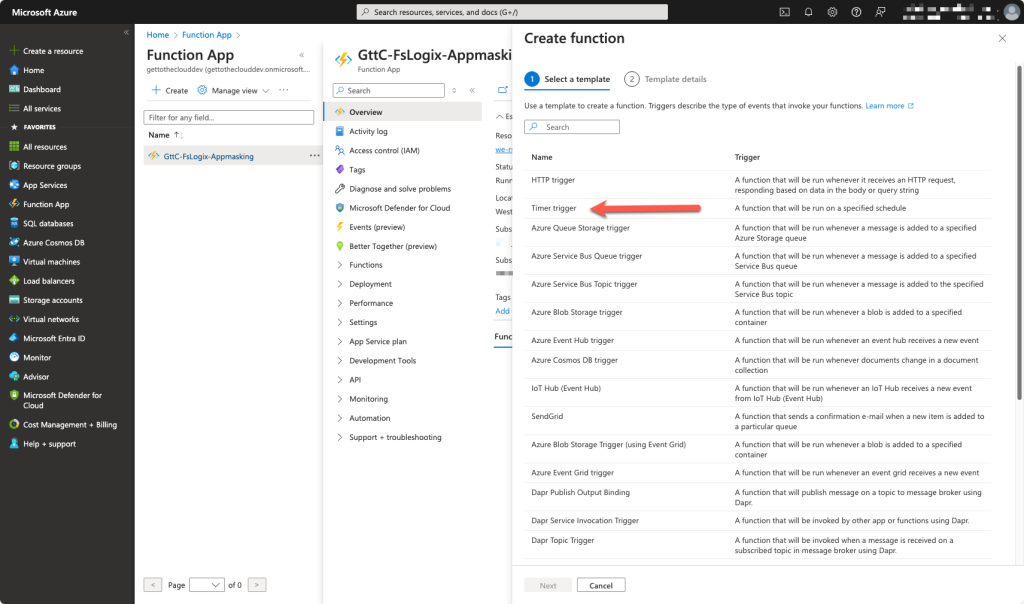Click the help question mark icon

tap(856, 12)
